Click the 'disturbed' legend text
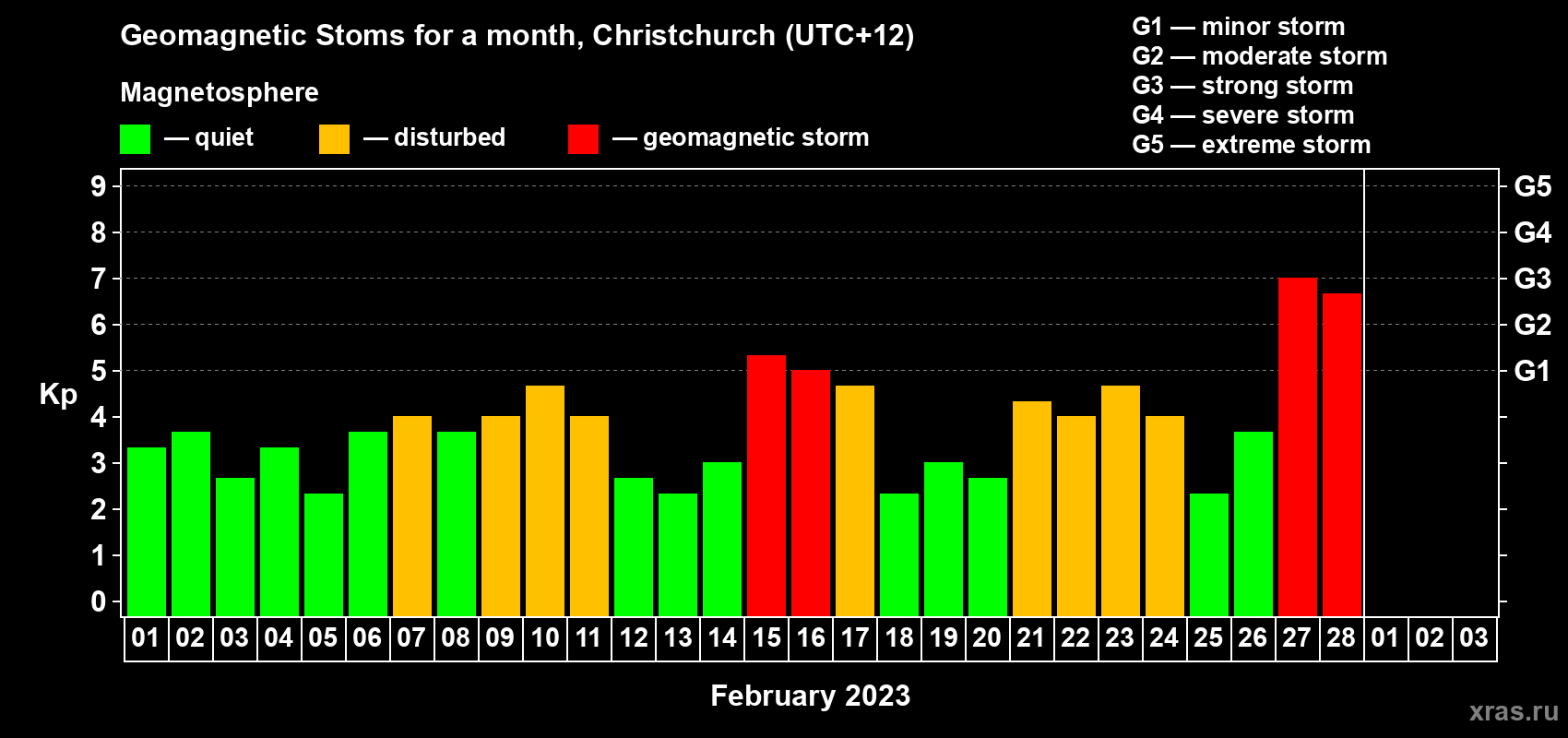The height and width of the screenshot is (738, 1568). click(x=449, y=137)
